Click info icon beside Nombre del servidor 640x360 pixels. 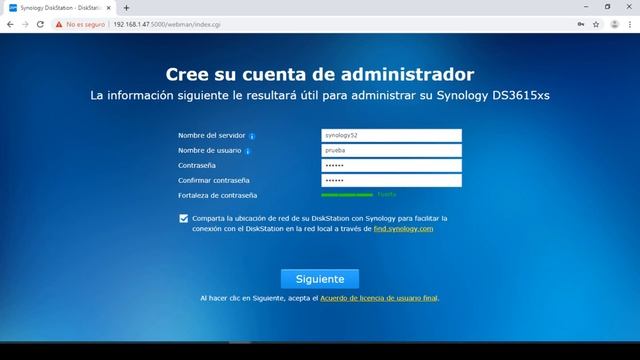[x=252, y=136]
